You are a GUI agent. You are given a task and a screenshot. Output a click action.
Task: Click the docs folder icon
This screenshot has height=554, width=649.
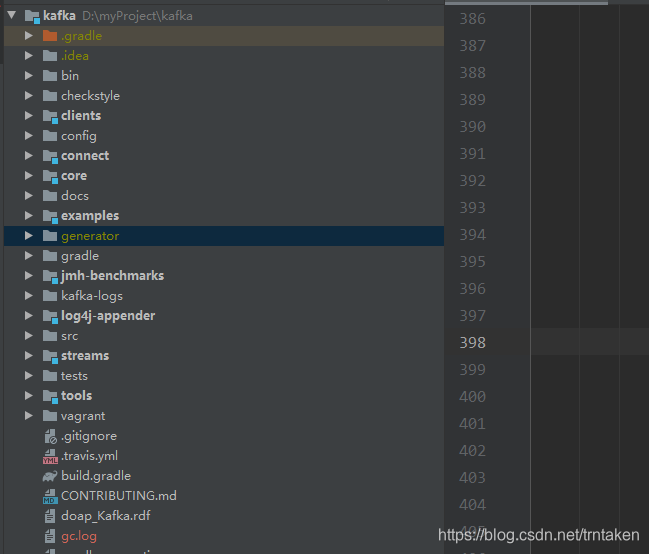point(50,195)
